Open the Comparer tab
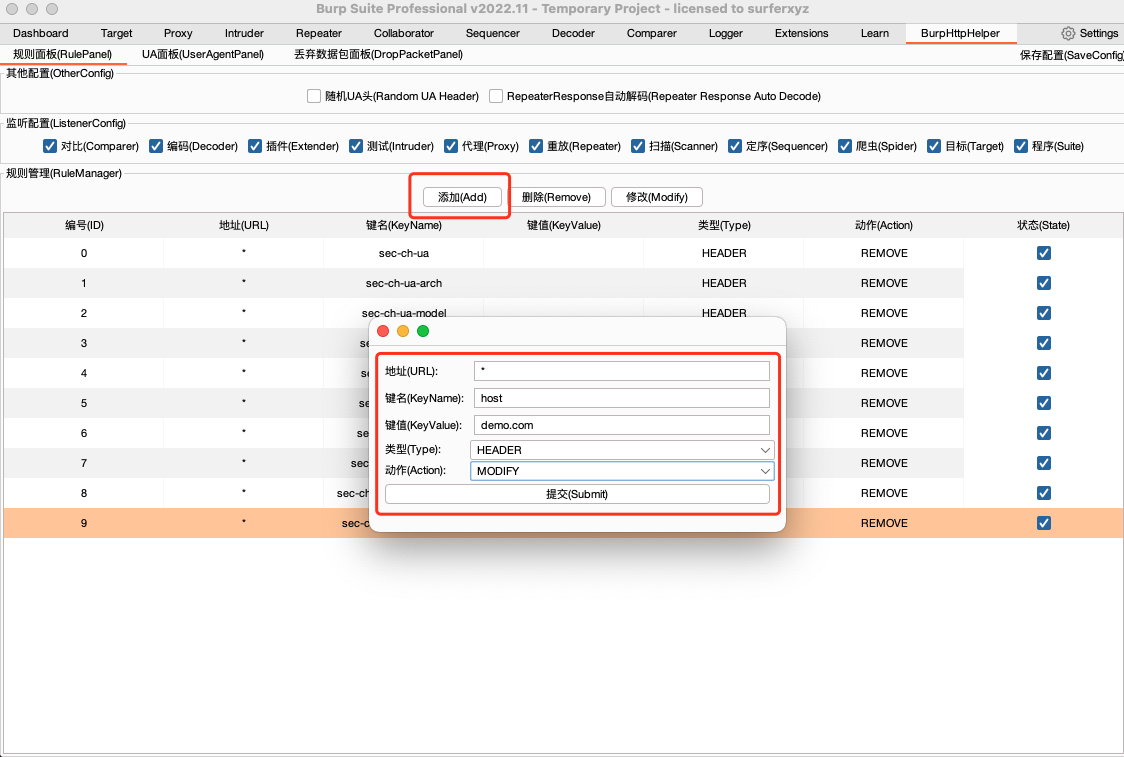This screenshot has width=1124, height=757. pos(652,33)
